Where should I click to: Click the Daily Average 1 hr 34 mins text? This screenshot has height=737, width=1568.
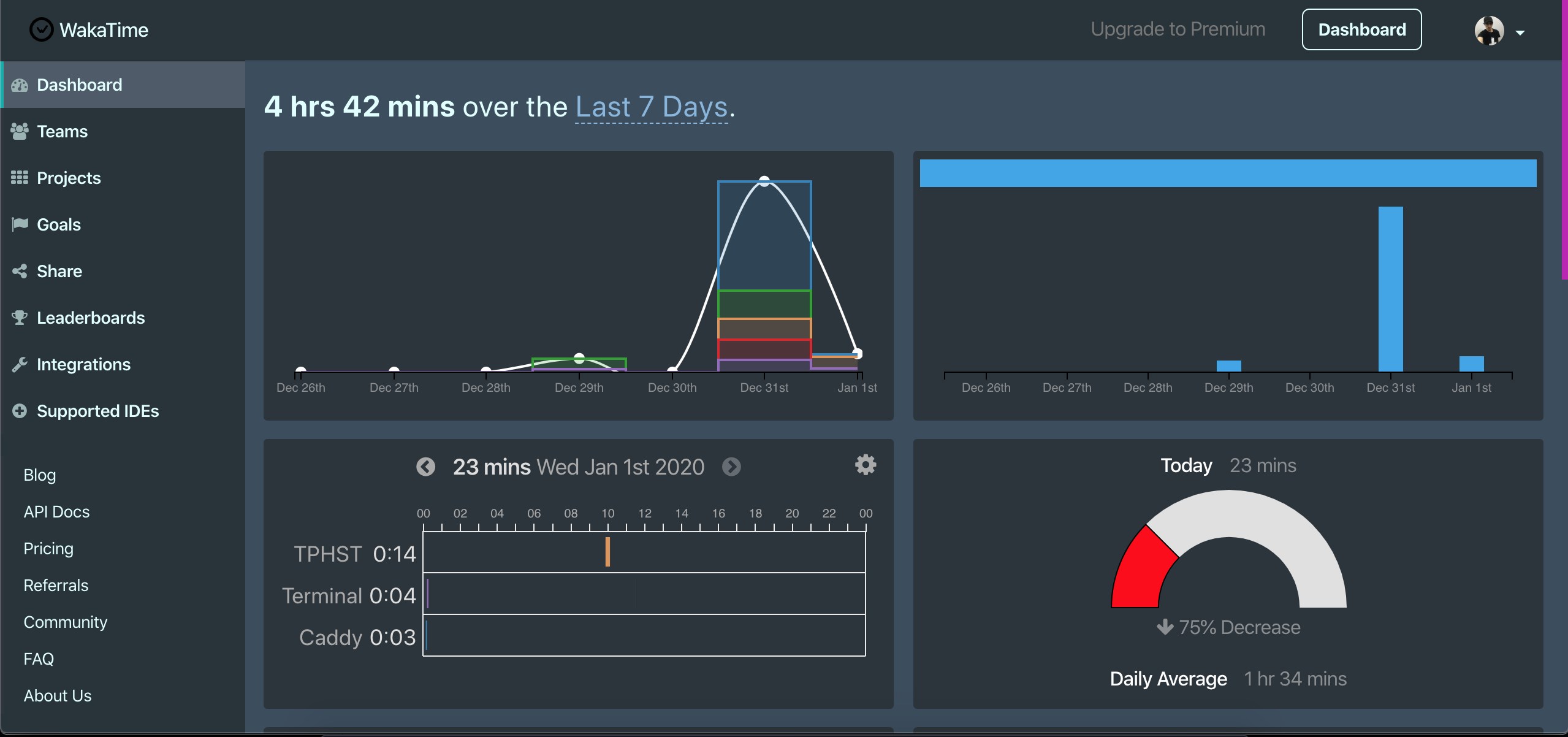click(x=1228, y=679)
